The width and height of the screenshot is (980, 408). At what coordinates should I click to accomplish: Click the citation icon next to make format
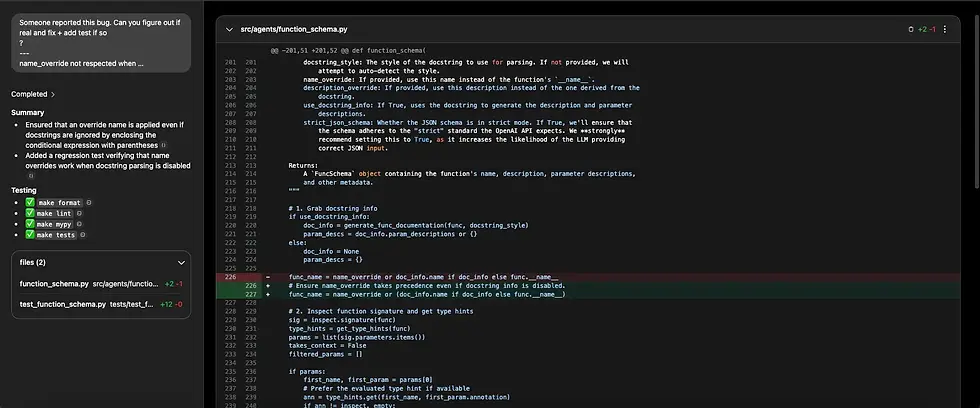pyautogui.click(x=89, y=202)
